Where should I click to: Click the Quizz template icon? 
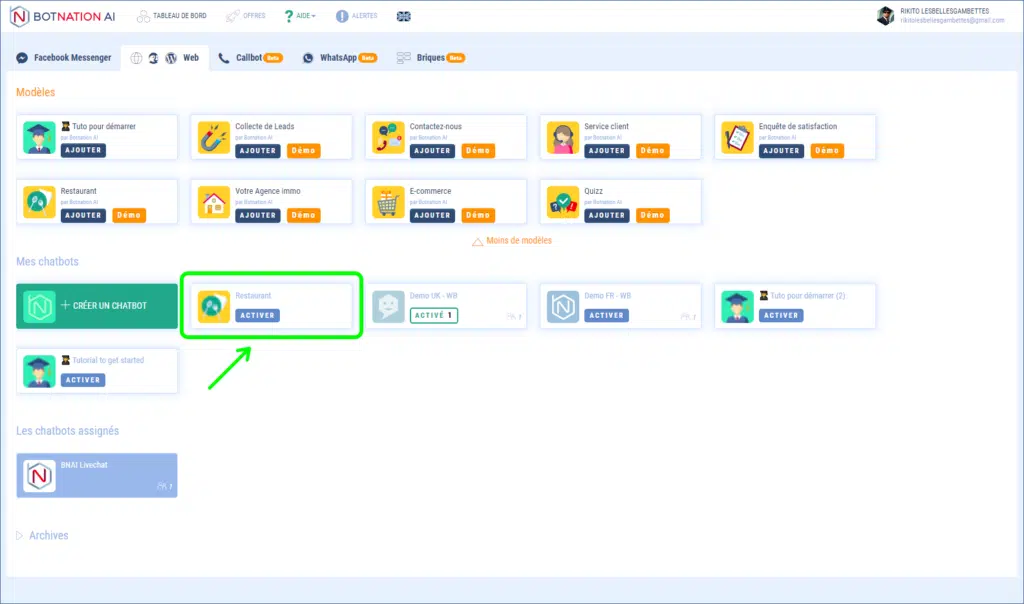pos(561,203)
